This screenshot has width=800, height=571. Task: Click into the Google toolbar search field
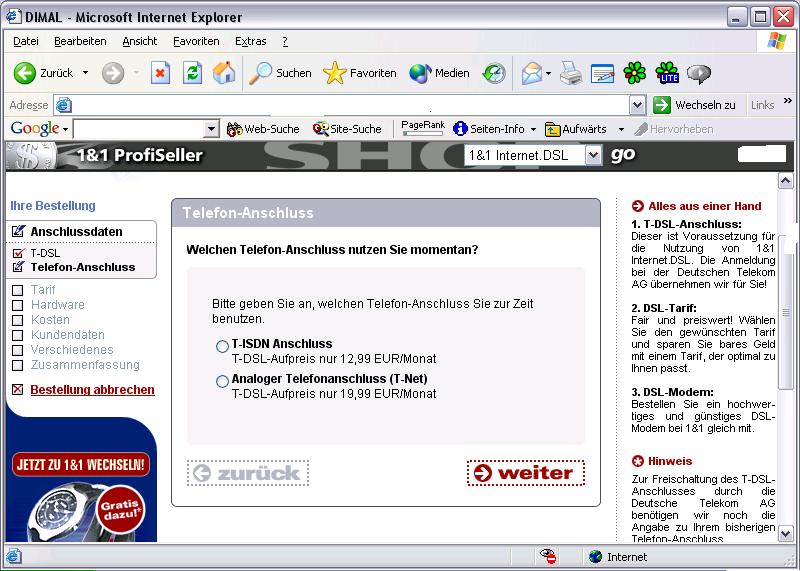click(x=138, y=129)
